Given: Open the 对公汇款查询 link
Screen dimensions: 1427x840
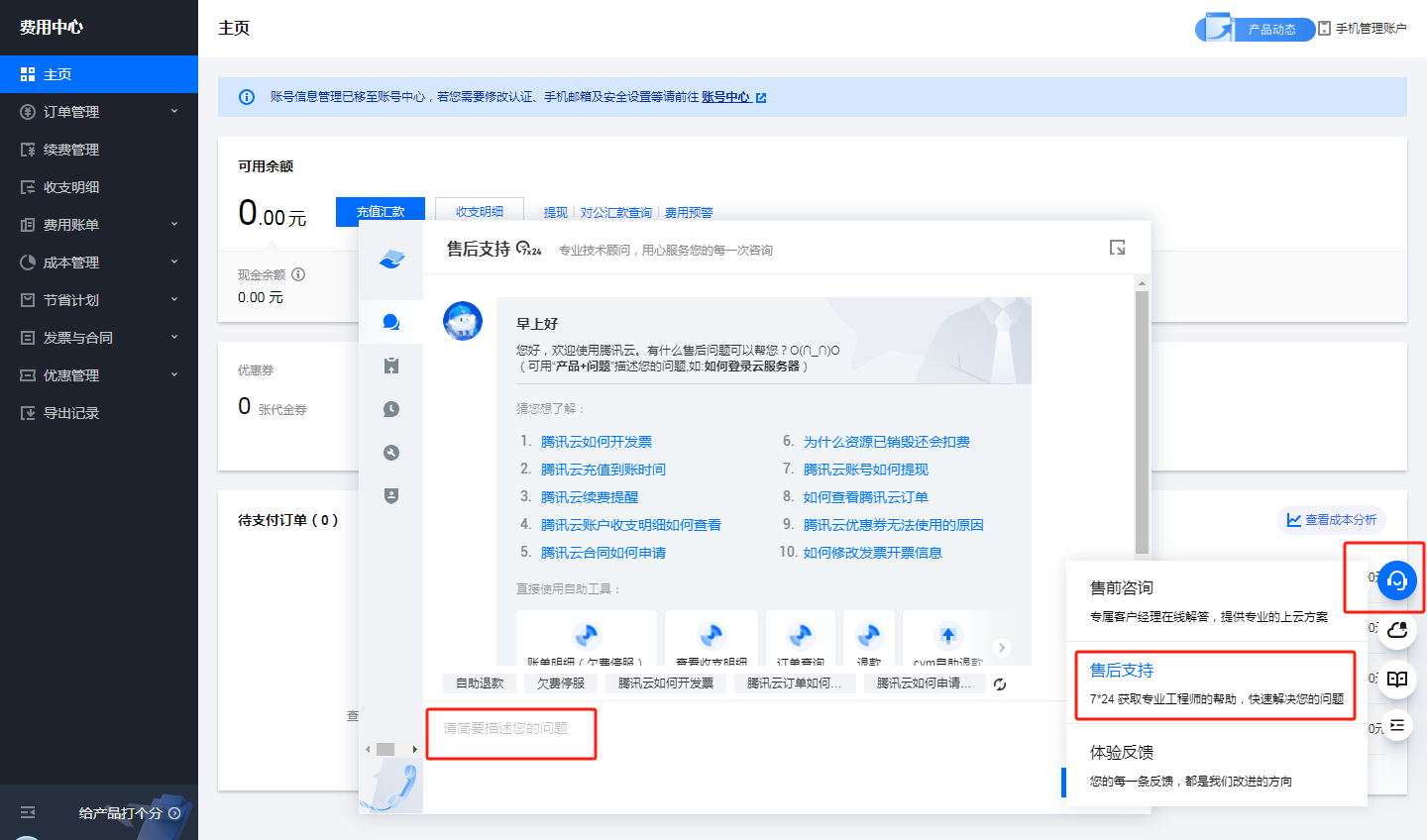Looking at the screenshot, I should (x=616, y=213).
